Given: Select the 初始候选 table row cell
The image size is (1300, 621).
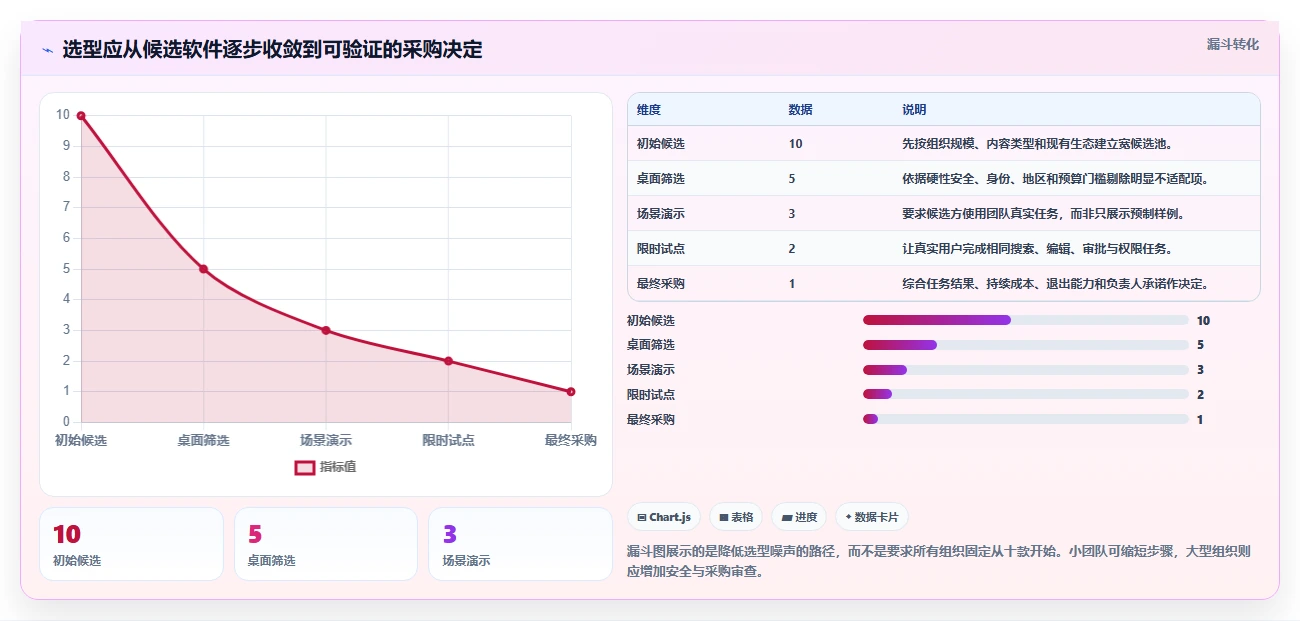Looking at the screenshot, I should (661, 144).
